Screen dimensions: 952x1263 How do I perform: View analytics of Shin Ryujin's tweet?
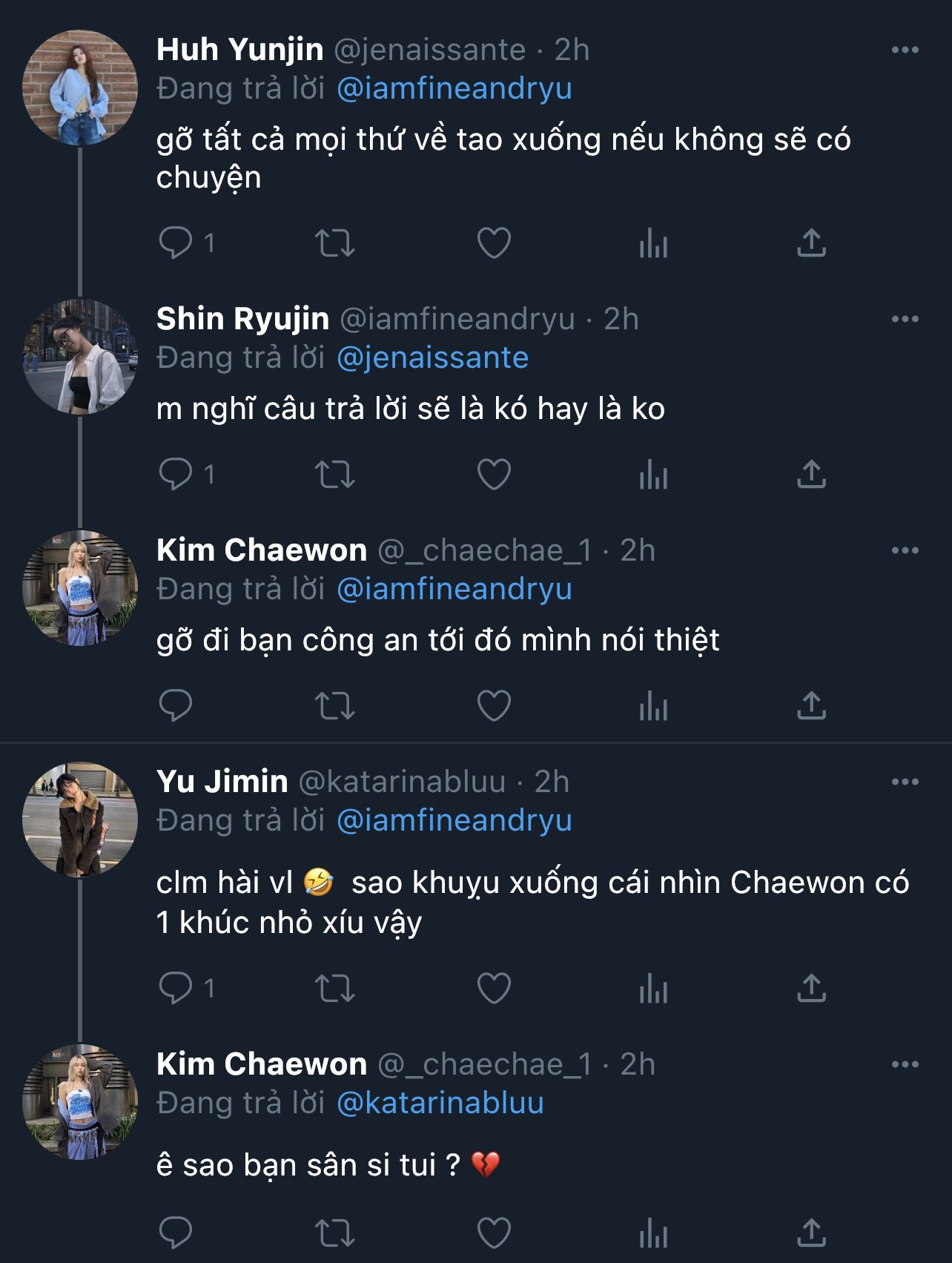tap(653, 474)
